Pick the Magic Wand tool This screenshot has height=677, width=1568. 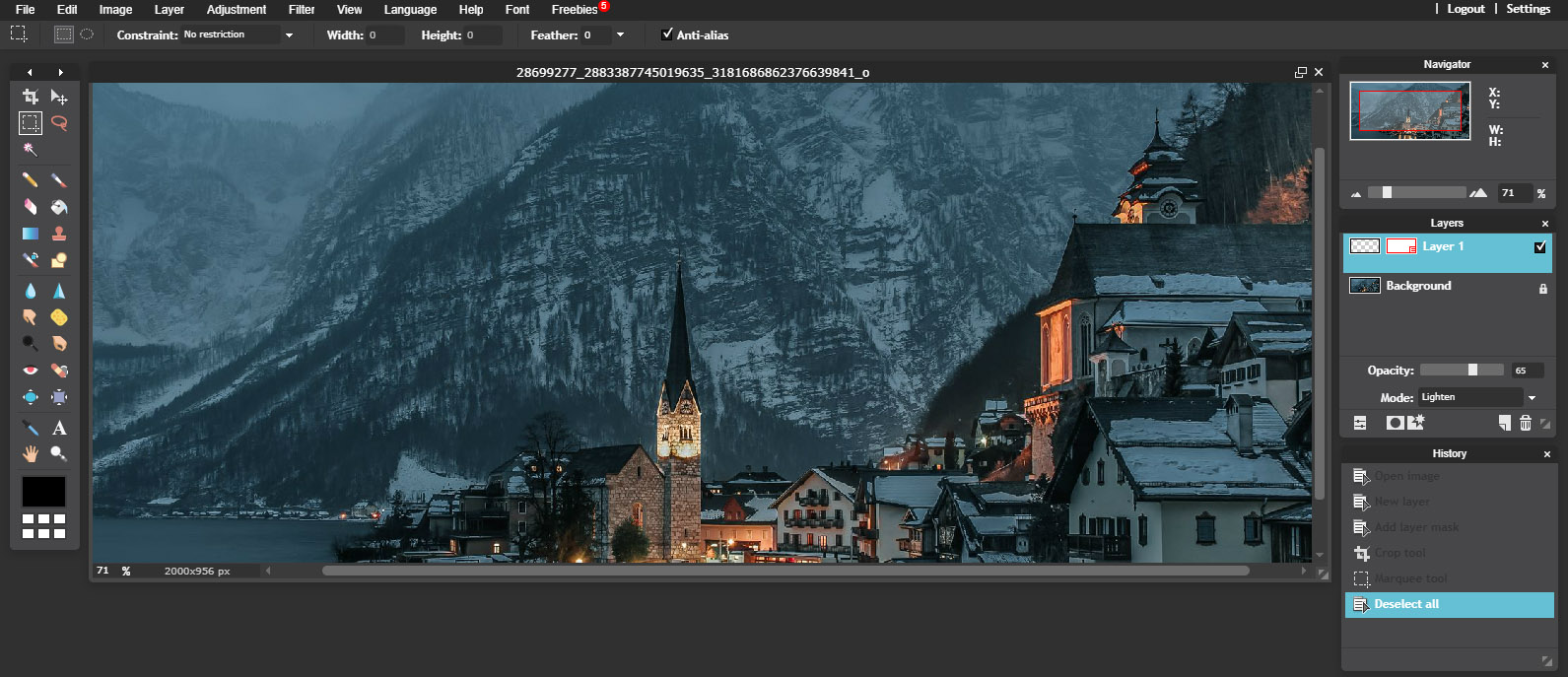(31, 150)
